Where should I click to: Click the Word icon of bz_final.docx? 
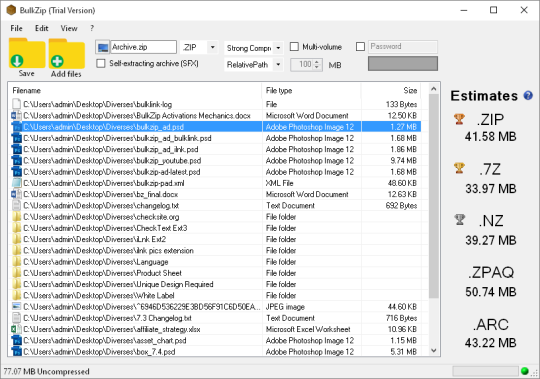(17, 194)
